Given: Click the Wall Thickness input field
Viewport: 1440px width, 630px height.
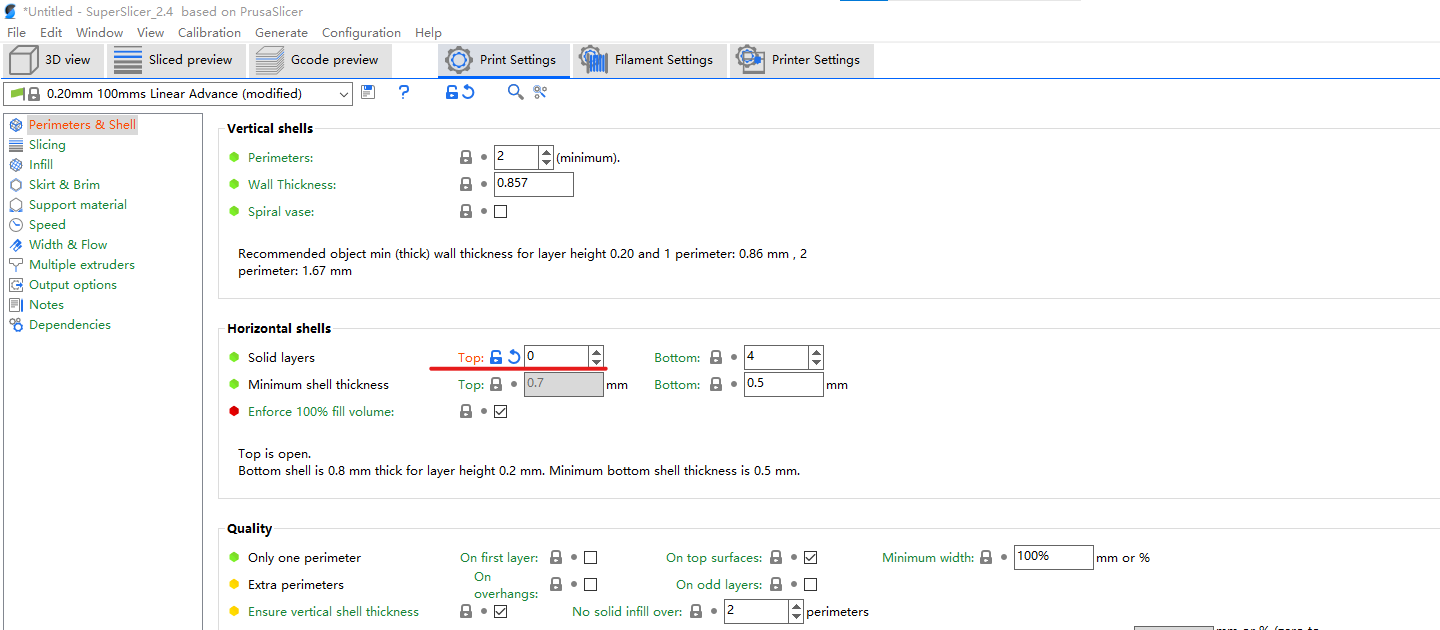Looking at the screenshot, I should pos(534,184).
